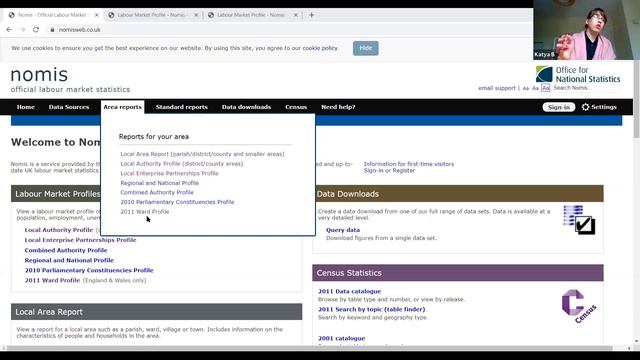Screen dimensions: 640x360
Task: Reload the page with the refresh icon
Action: tap(36, 30)
